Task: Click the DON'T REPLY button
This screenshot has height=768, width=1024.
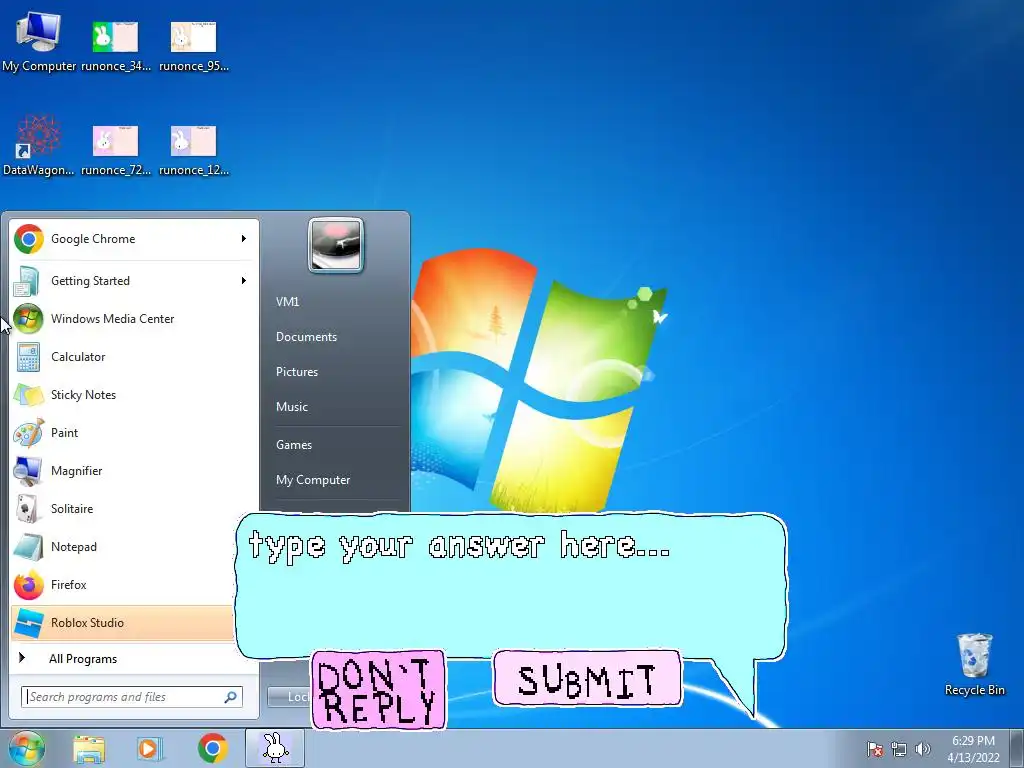Action: 379,690
